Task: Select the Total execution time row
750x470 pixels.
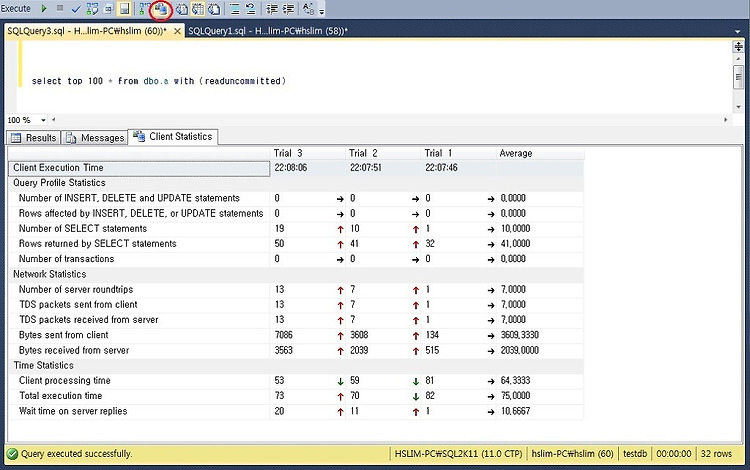Action: coord(296,396)
